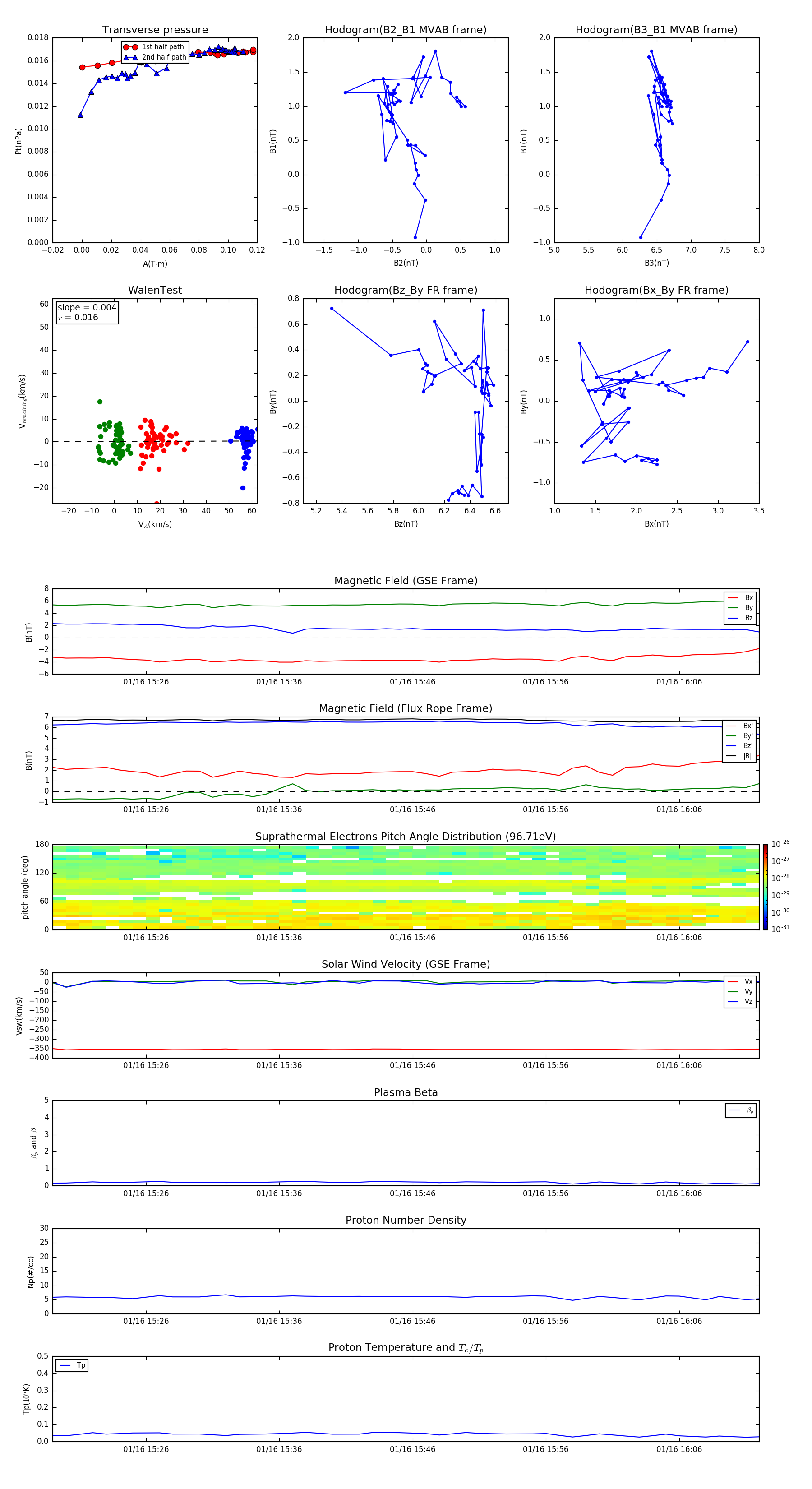812x1489 pixels.
Task: Click the "WalenTest" plot title
Action: pos(155,290)
